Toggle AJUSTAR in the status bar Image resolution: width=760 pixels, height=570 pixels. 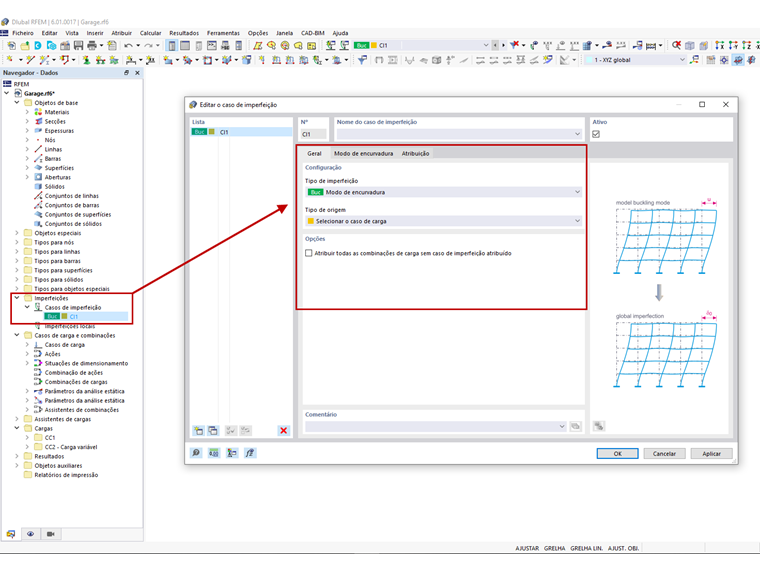[527, 548]
